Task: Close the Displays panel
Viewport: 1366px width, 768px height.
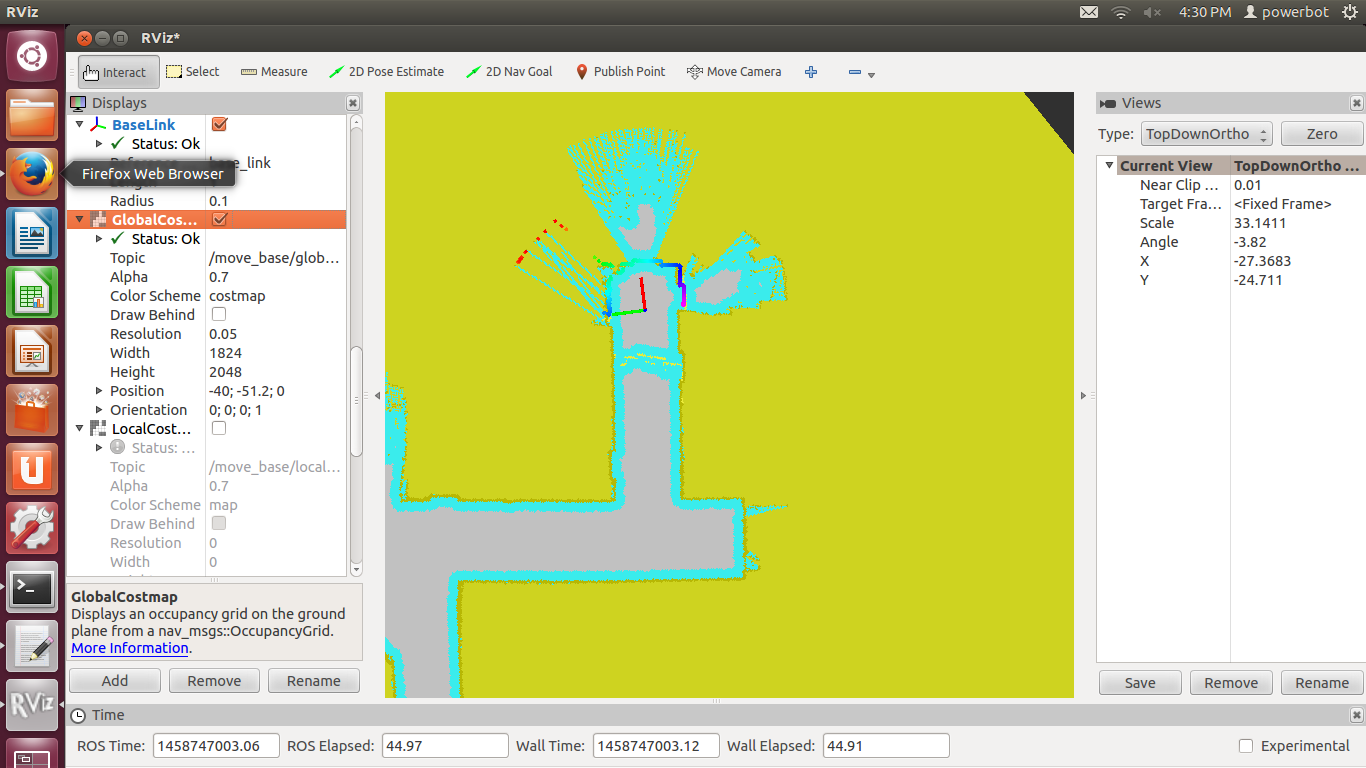Action: (353, 103)
